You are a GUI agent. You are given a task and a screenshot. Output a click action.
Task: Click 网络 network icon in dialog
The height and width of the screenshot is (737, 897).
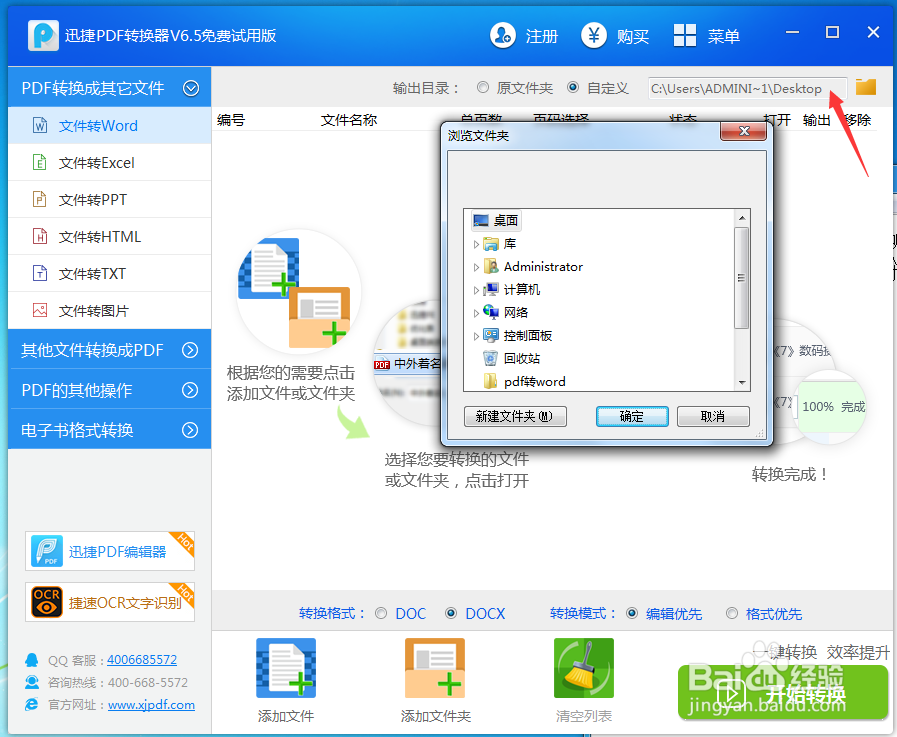491,312
